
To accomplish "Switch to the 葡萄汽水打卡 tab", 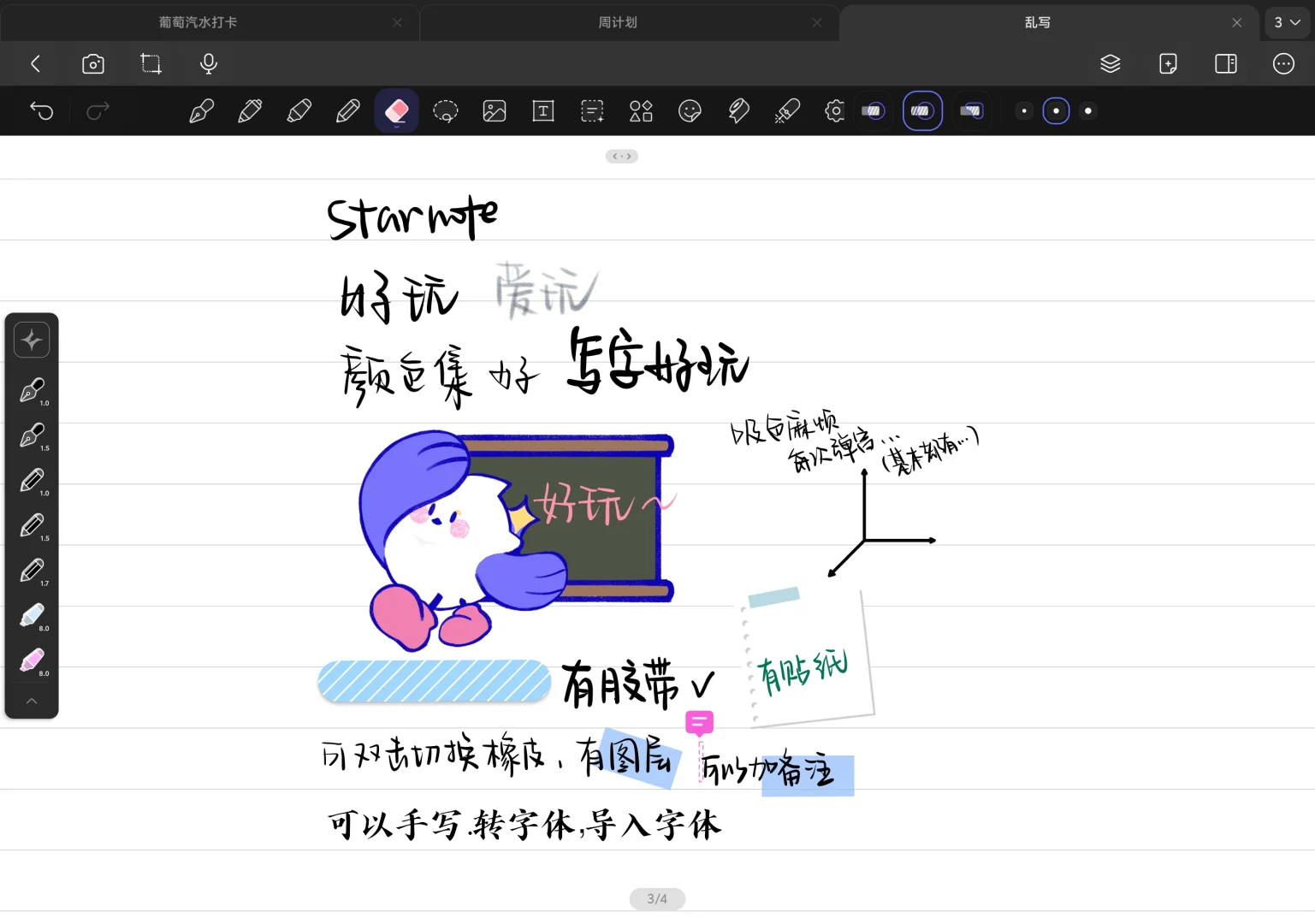I will pos(198,22).
